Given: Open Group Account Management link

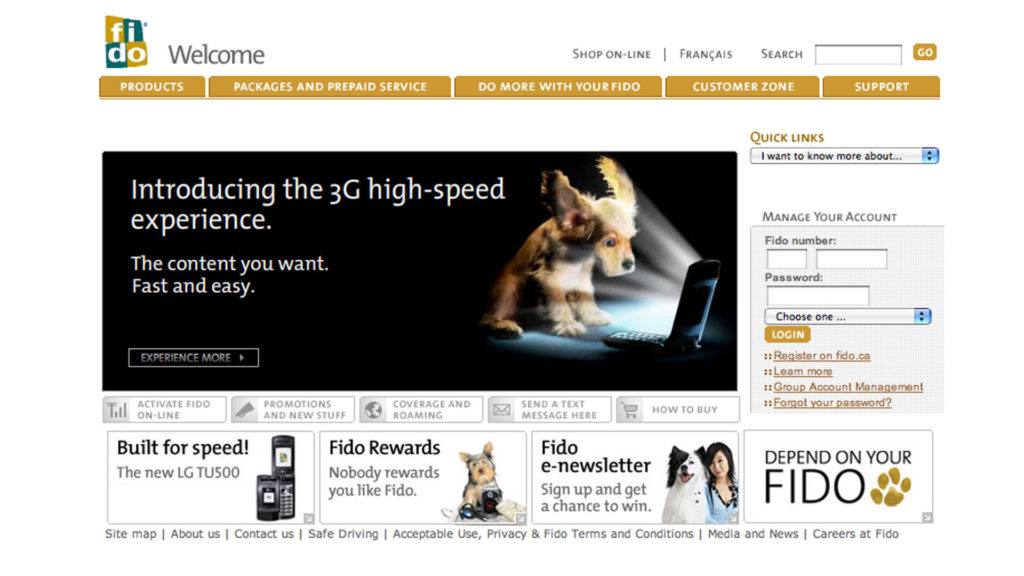Looking at the screenshot, I should click(x=848, y=387).
